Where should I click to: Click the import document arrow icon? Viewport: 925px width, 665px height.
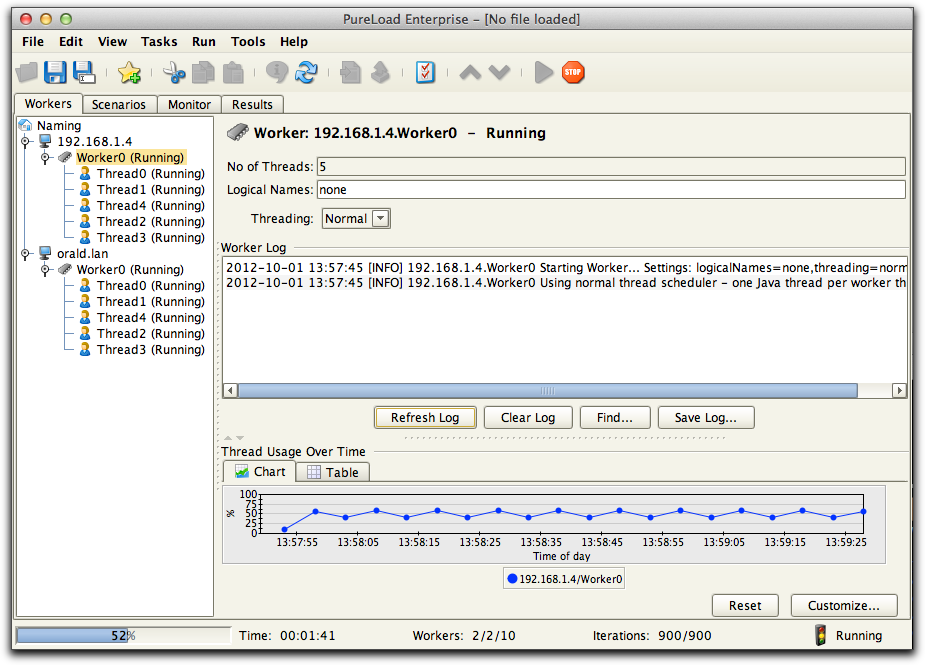[350, 73]
